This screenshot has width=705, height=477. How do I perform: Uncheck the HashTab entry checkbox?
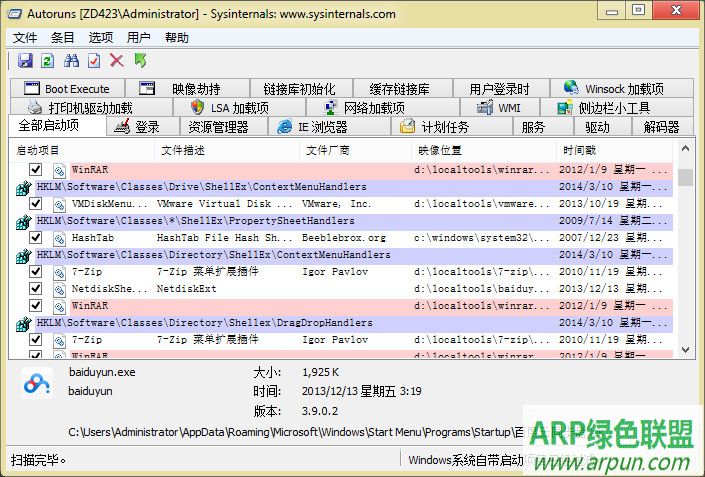pyautogui.click(x=36, y=237)
